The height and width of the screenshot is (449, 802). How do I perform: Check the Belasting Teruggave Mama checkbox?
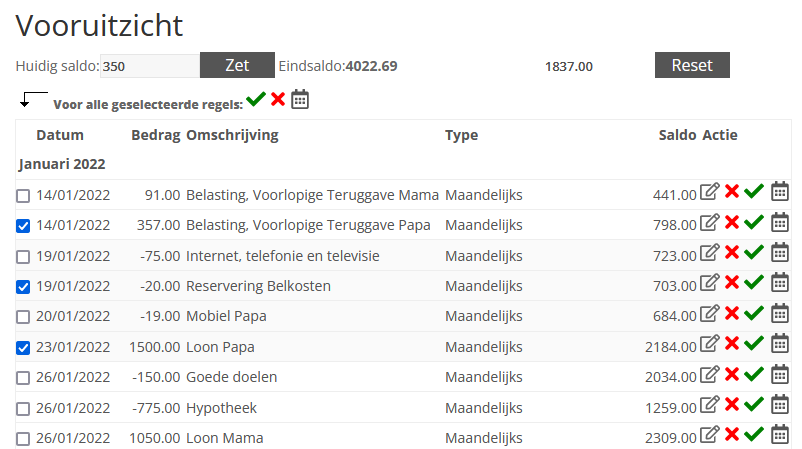click(23, 196)
